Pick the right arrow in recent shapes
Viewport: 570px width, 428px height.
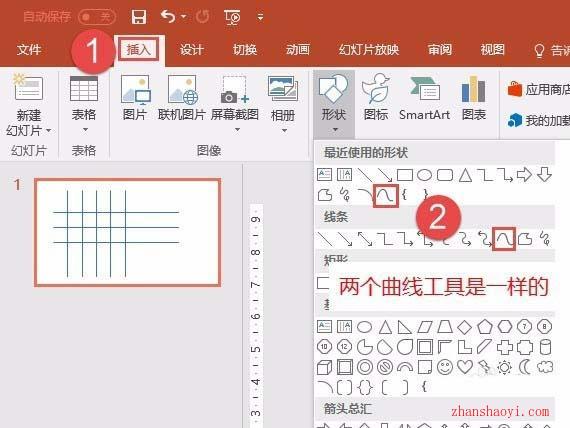coord(524,175)
